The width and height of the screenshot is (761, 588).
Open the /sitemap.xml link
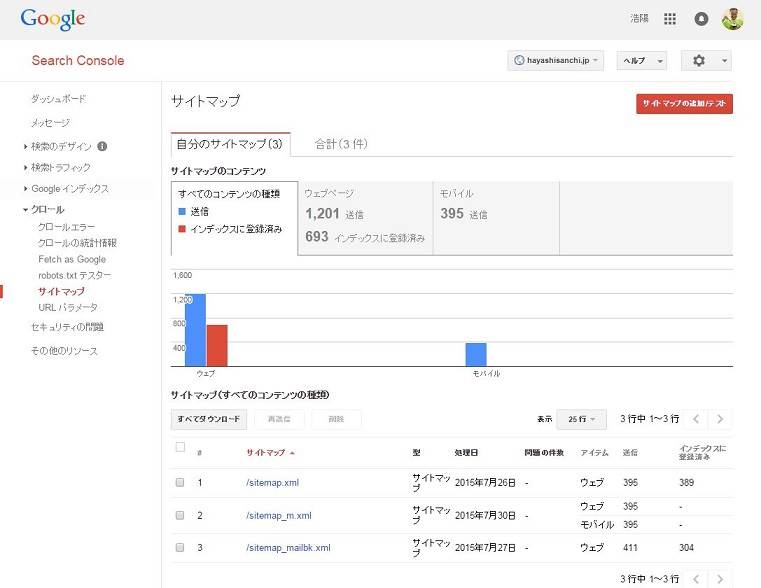pos(272,483)
